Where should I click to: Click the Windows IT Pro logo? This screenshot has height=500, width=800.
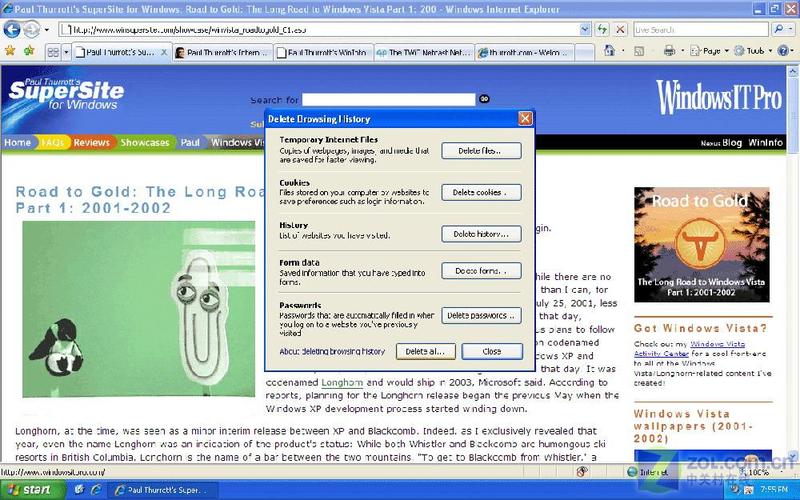[719, 97]
